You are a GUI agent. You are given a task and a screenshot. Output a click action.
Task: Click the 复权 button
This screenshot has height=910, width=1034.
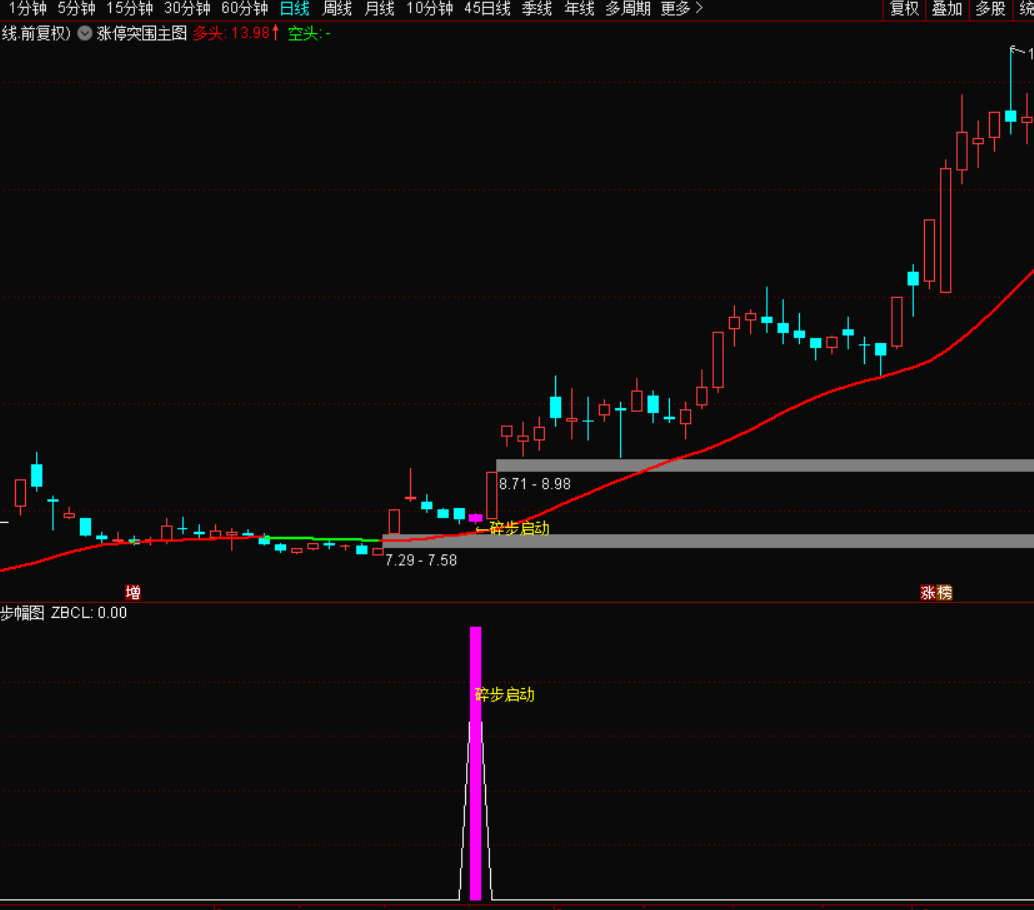coord(904,9)
